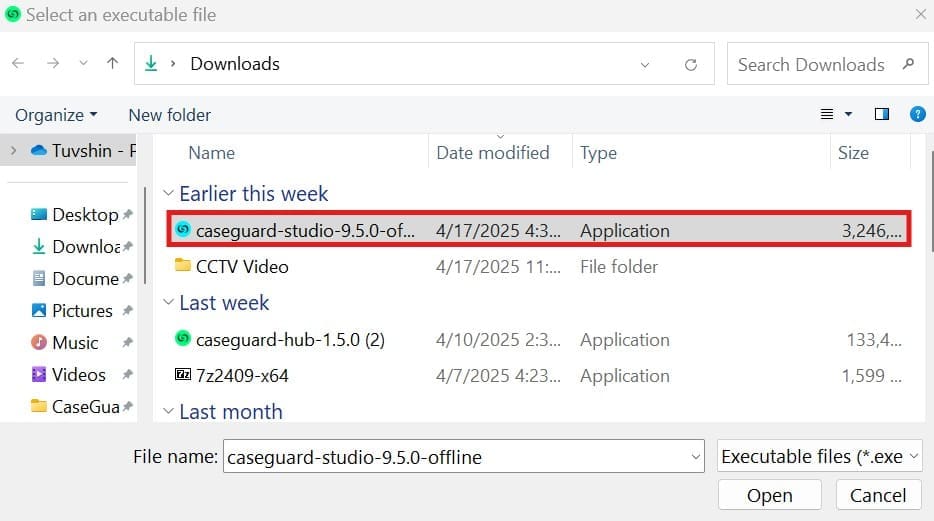Click the Open button
Screen dimensions: 934x521
coord(769,495)
